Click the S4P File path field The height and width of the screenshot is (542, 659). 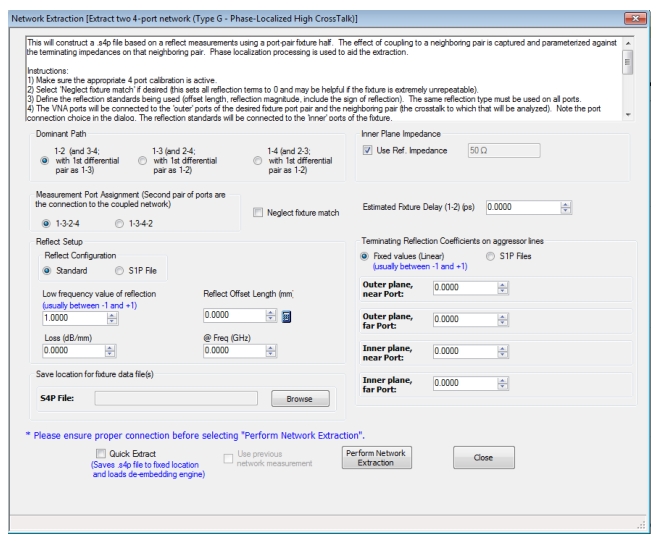(176, 398)
